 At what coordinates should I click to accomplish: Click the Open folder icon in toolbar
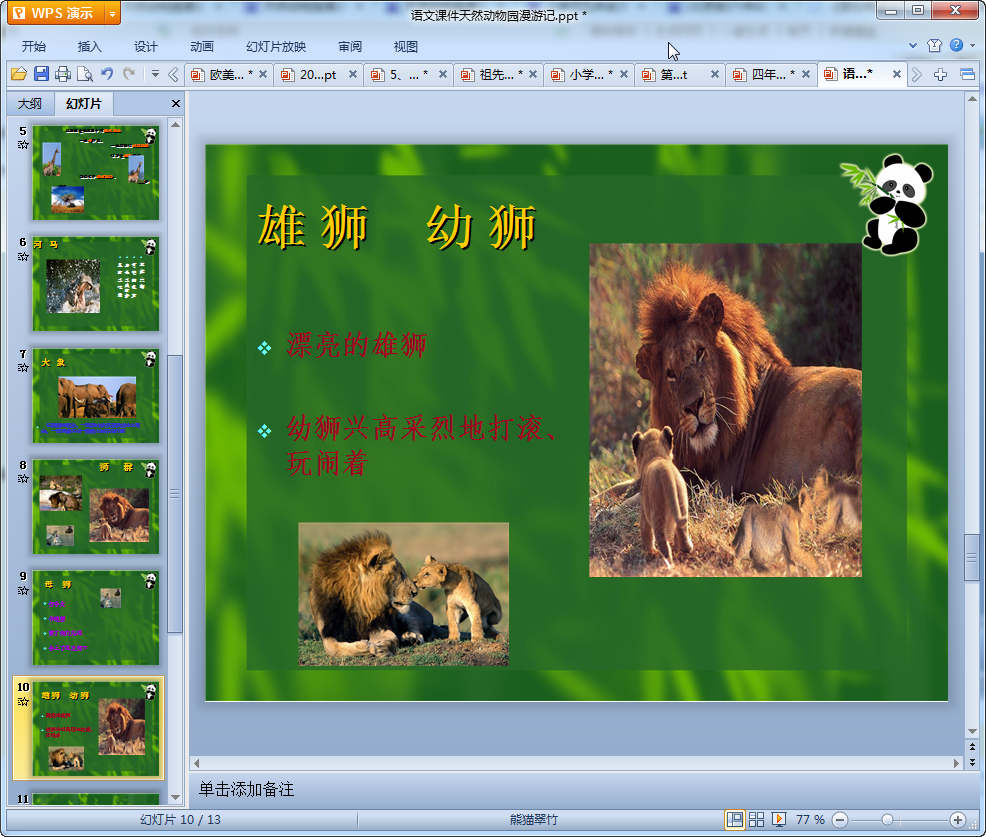[19, 74]
